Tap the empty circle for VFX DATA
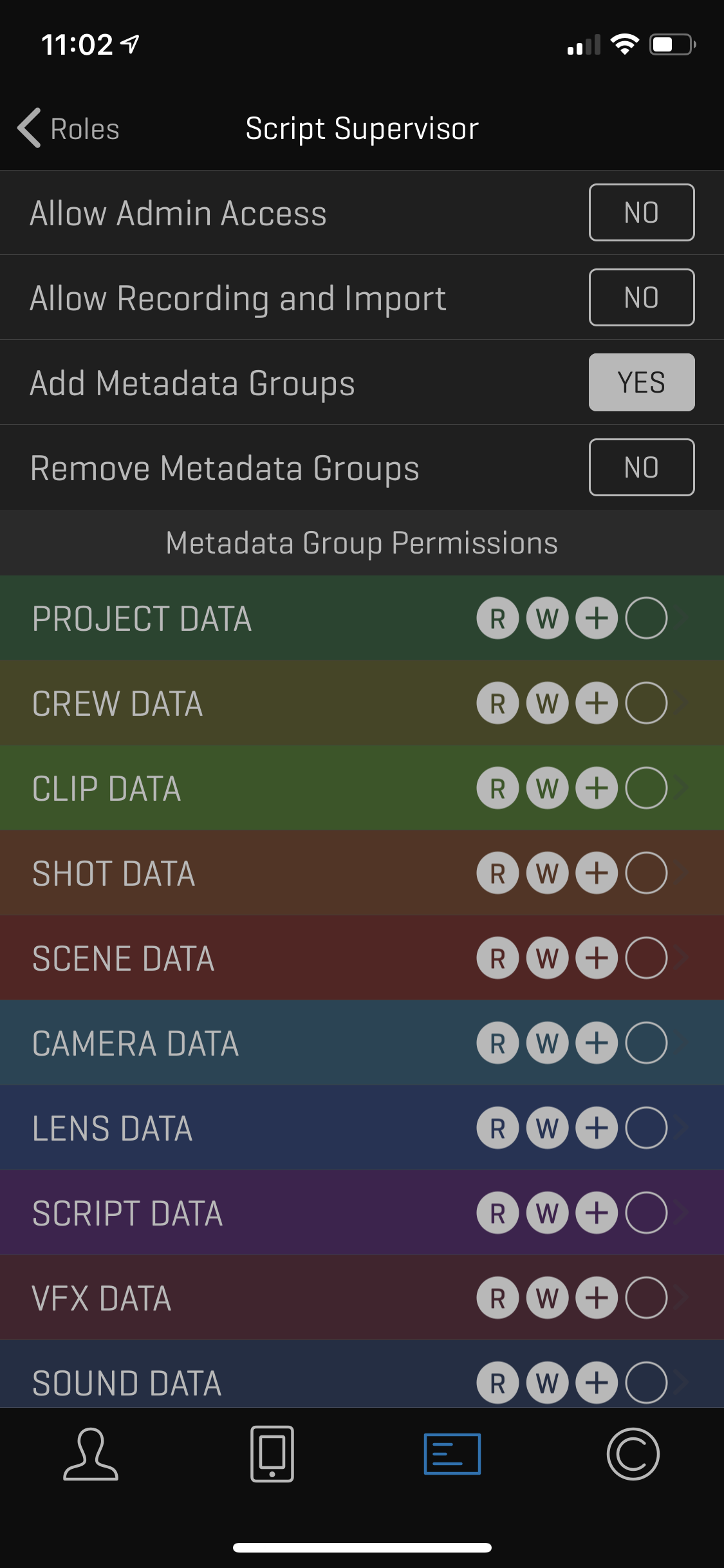Screen dimensions: 724x1568 coord(646,1298)
